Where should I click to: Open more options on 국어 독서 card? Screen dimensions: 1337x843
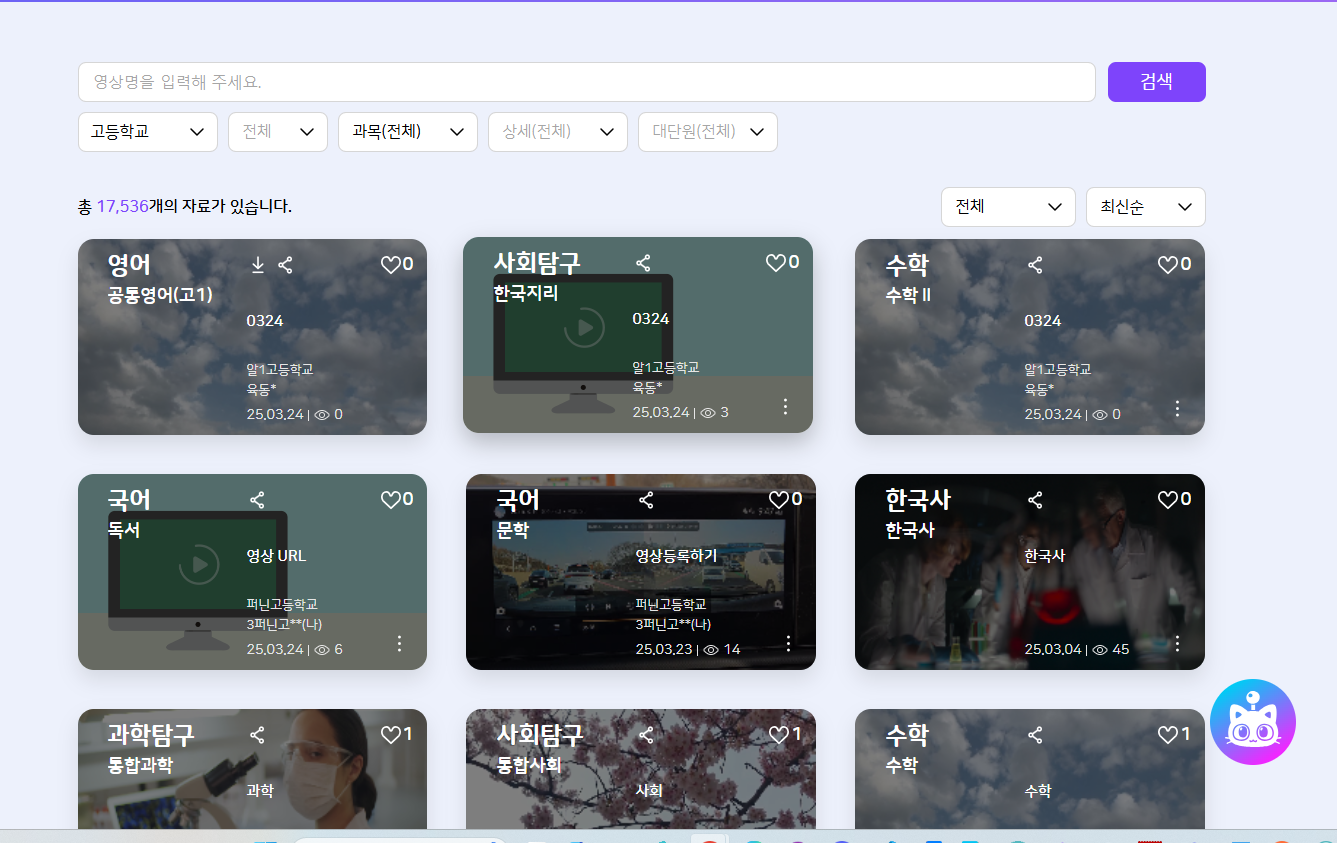pyautogui.click(x=399, y=644)
